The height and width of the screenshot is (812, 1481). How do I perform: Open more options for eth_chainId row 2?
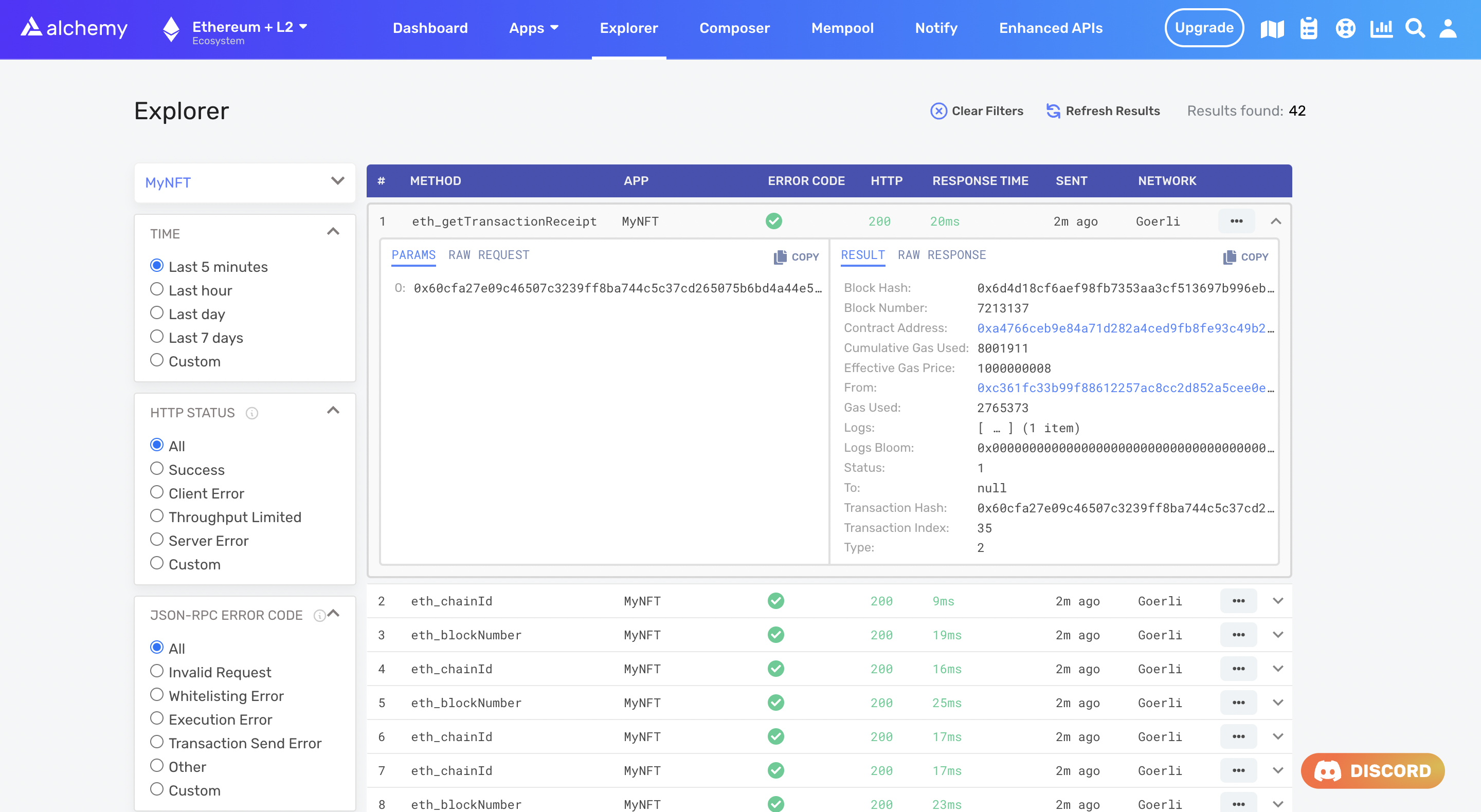tap(1238, 601)
